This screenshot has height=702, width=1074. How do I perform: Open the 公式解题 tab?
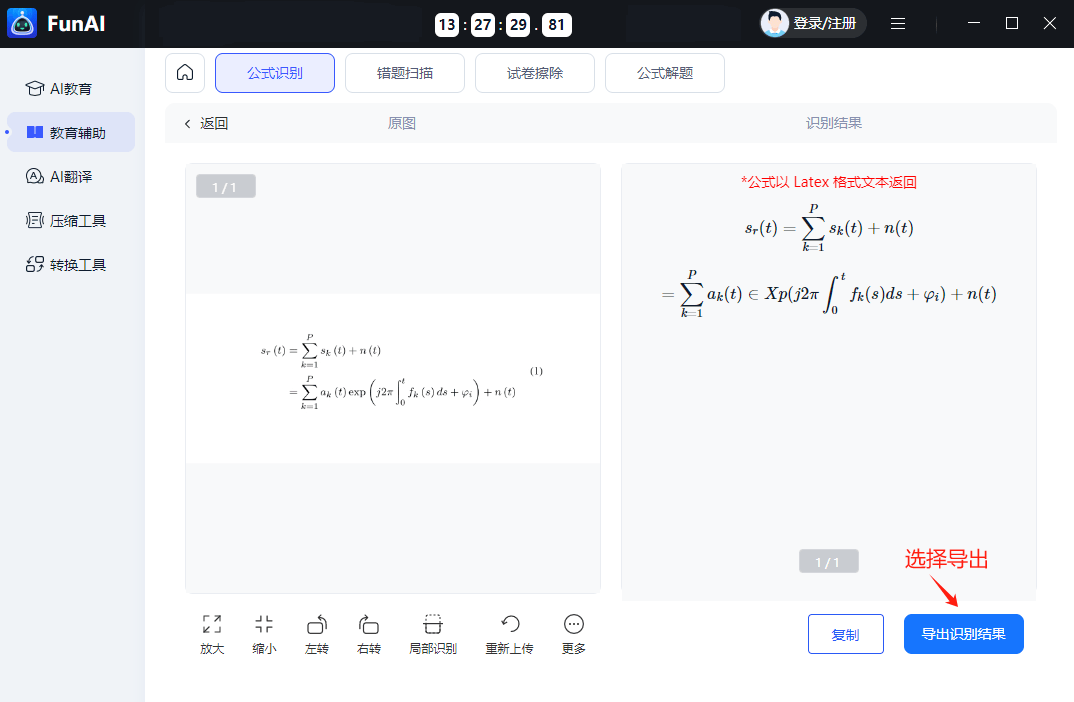(x=665, y=73)
